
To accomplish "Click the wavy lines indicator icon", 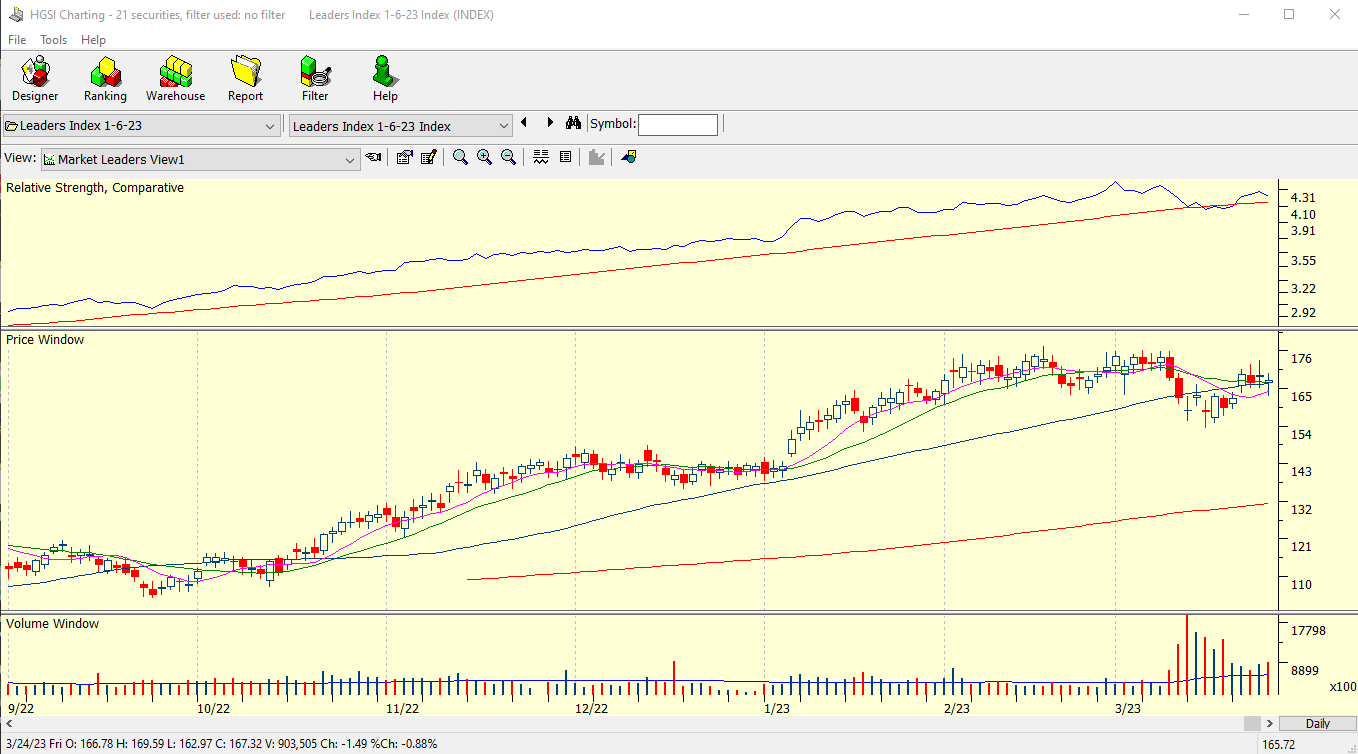I will pyautogui.click(x=541, y=157).
